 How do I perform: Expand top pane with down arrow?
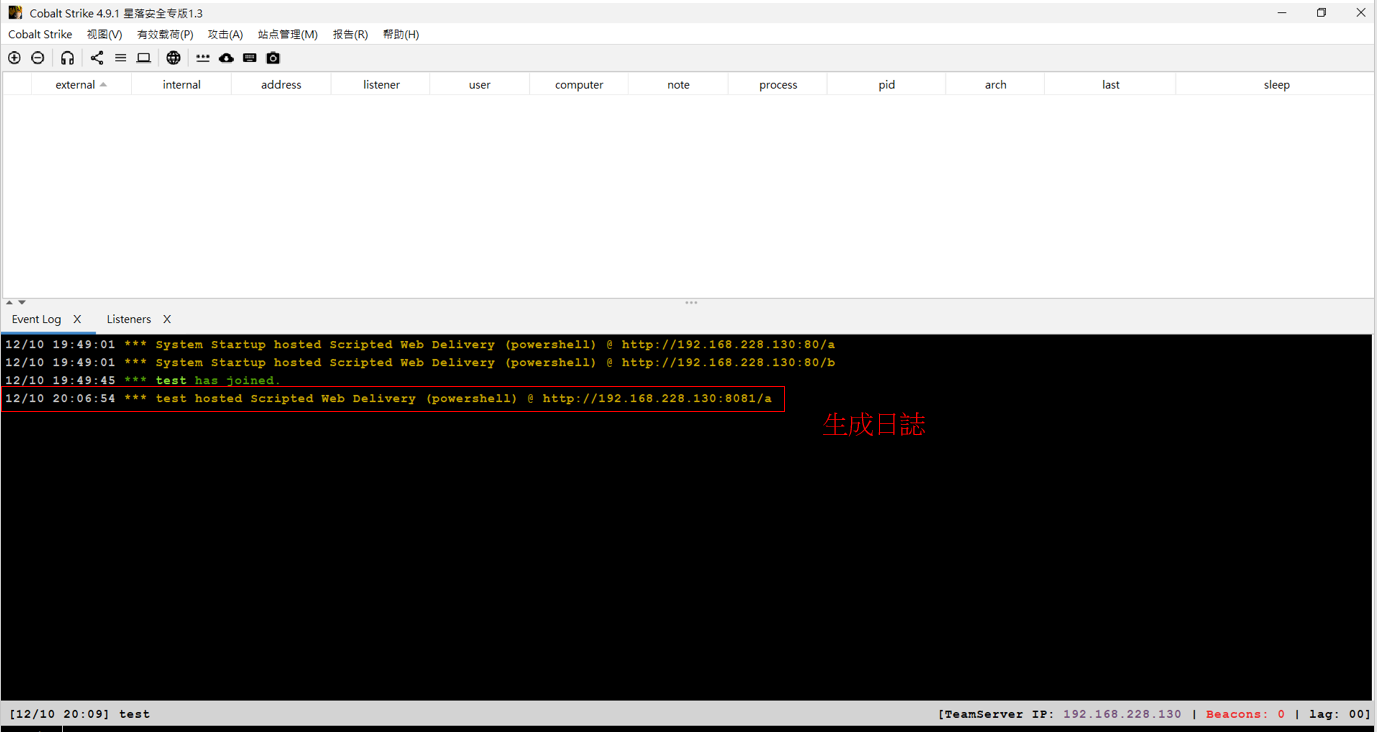pyautogui.click(x=22, y=302)
